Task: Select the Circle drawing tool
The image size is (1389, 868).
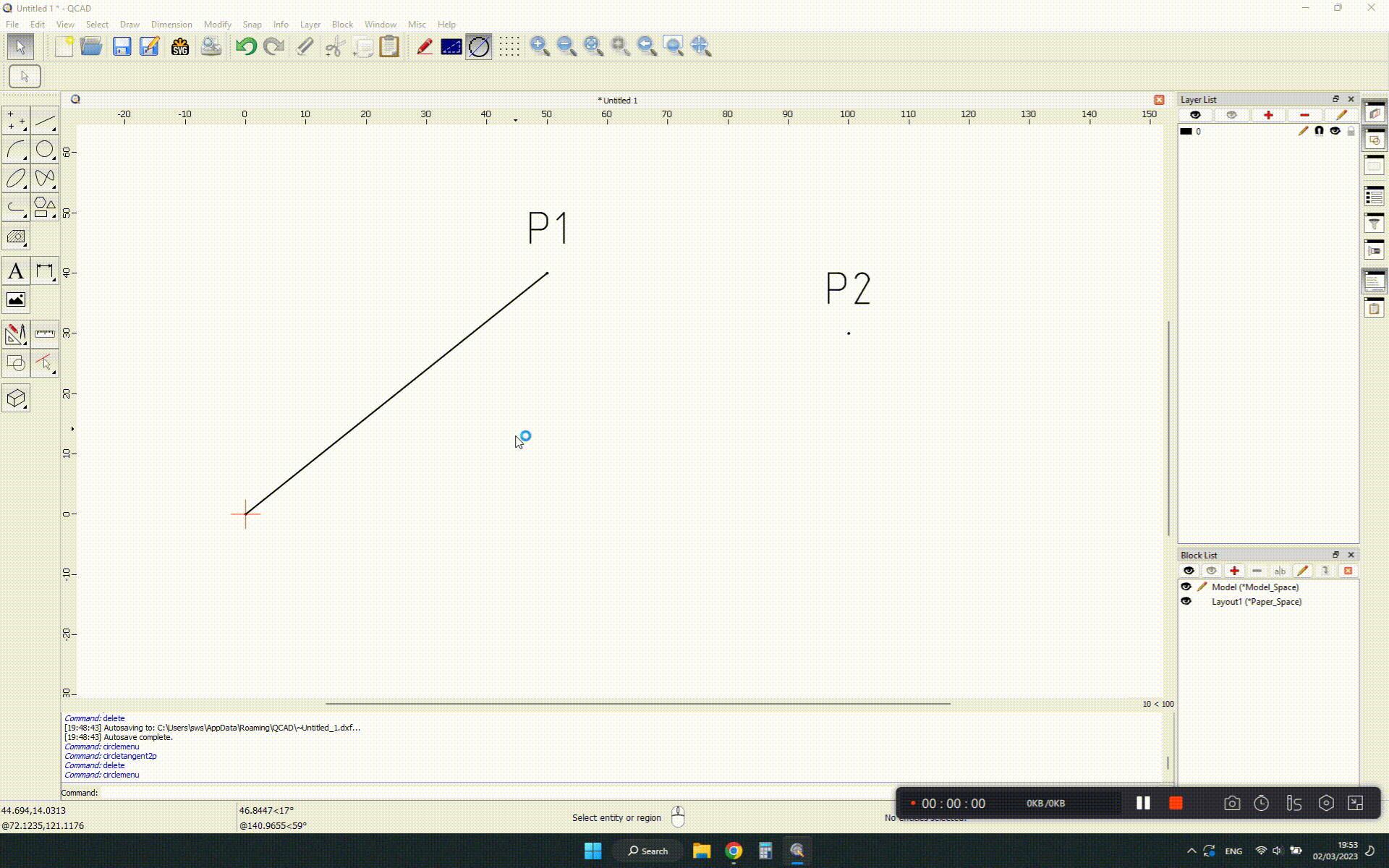Action: coord(44,150)
